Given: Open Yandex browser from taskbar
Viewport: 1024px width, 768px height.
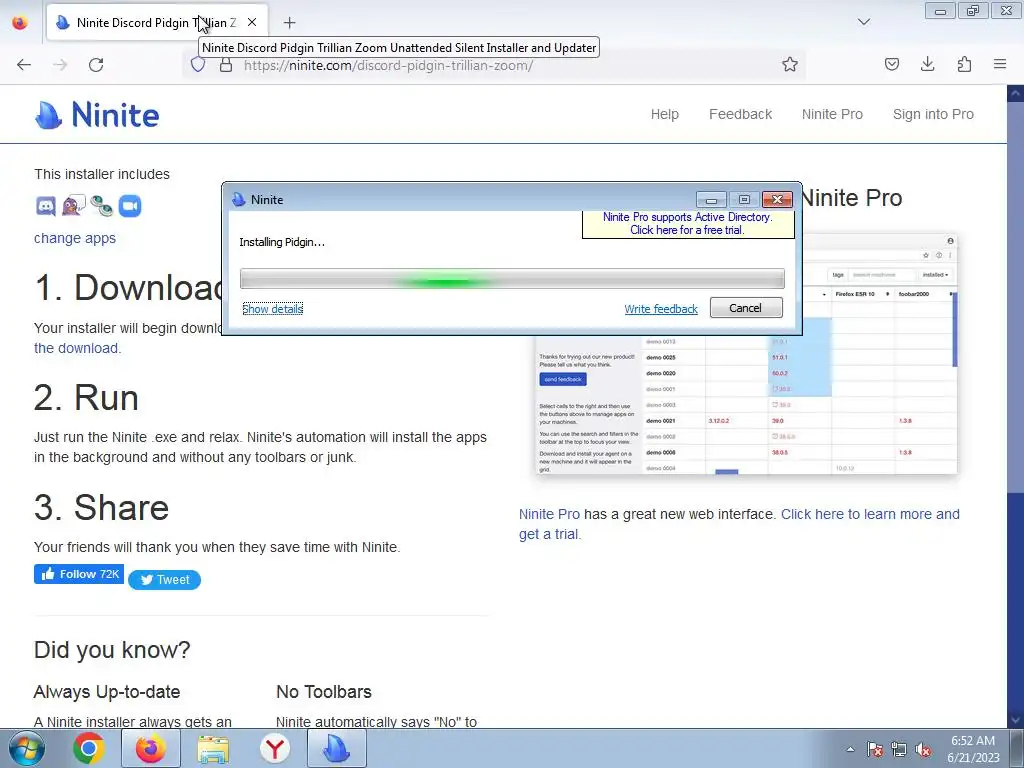Looking at the screenshot, I should click(x=275, y=748).
